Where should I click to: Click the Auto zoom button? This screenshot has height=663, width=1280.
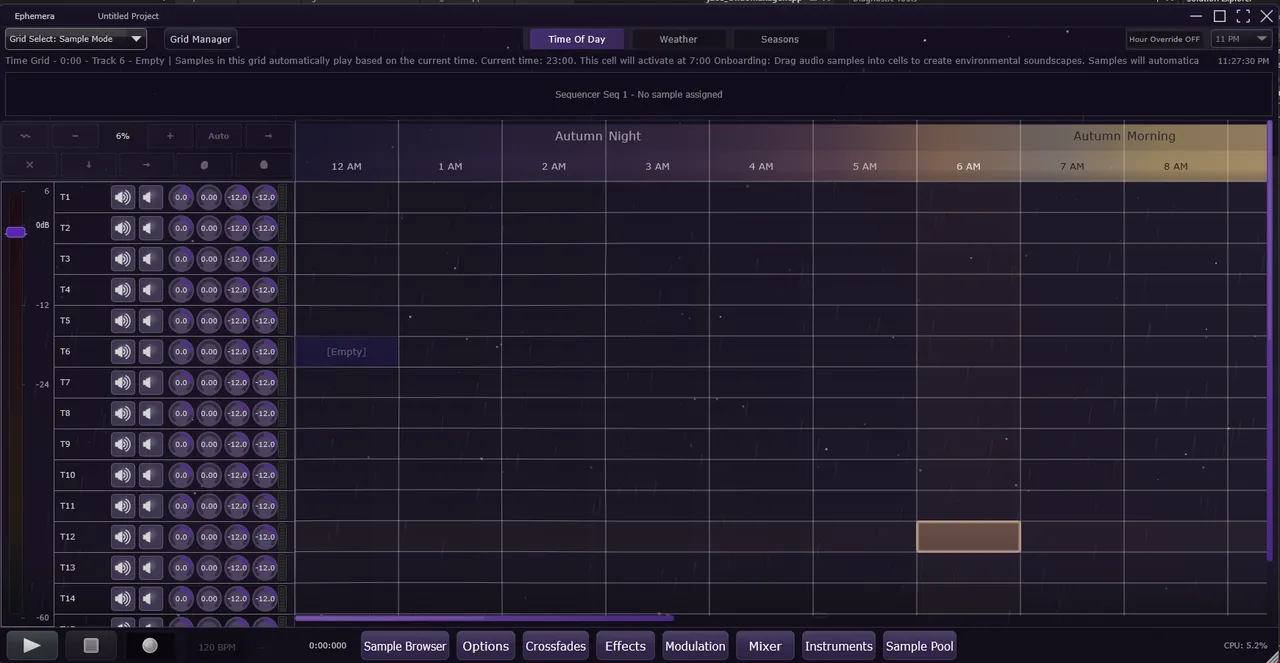click(x=218, y=135)
